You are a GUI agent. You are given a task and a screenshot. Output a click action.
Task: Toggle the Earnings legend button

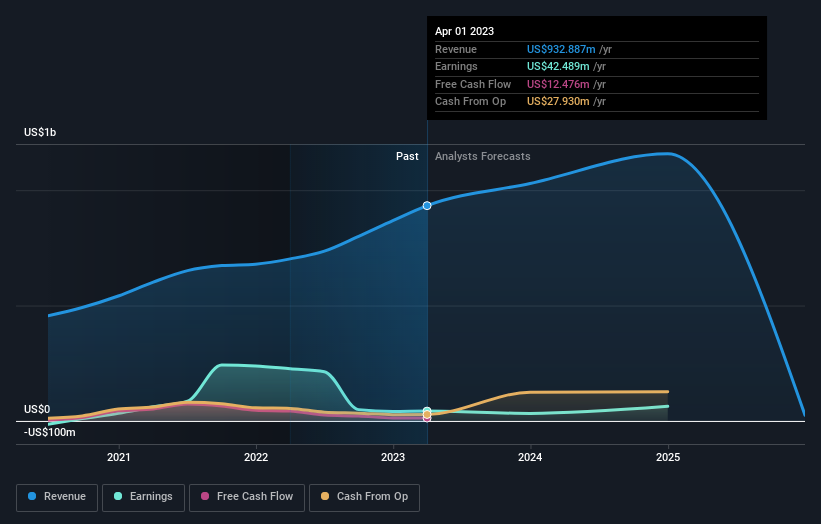(143, 497)
